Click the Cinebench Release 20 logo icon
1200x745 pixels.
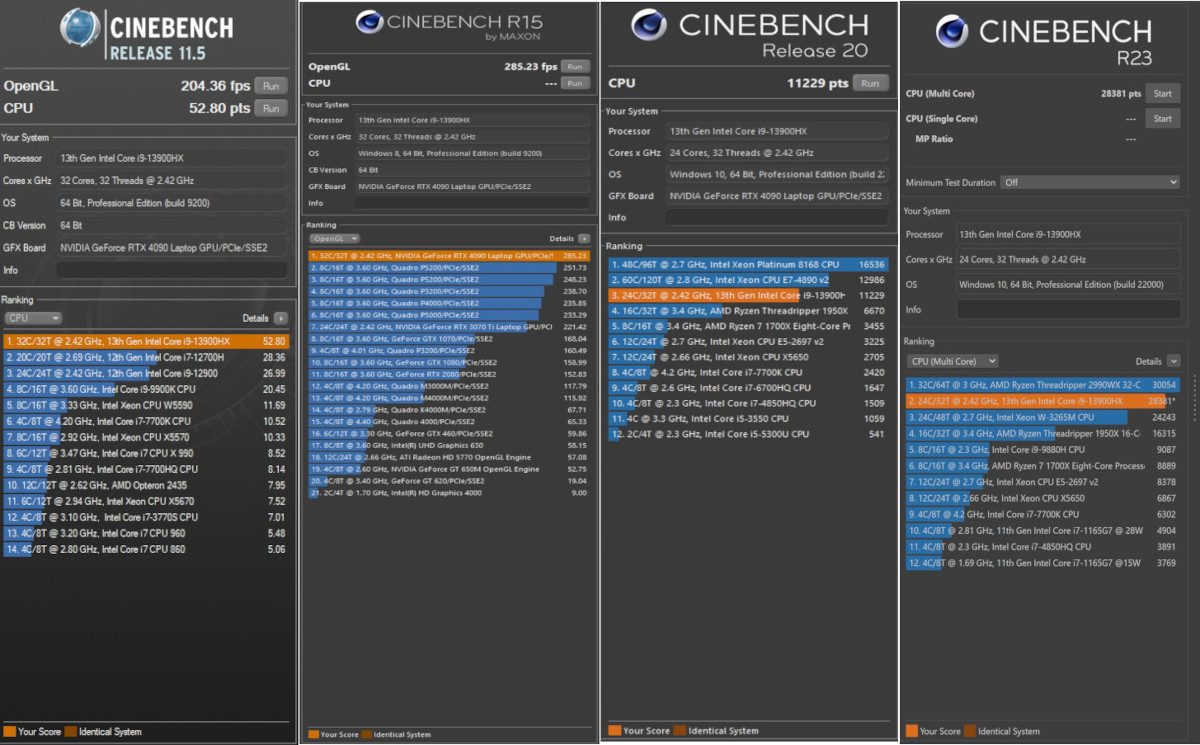click(649, 25)
